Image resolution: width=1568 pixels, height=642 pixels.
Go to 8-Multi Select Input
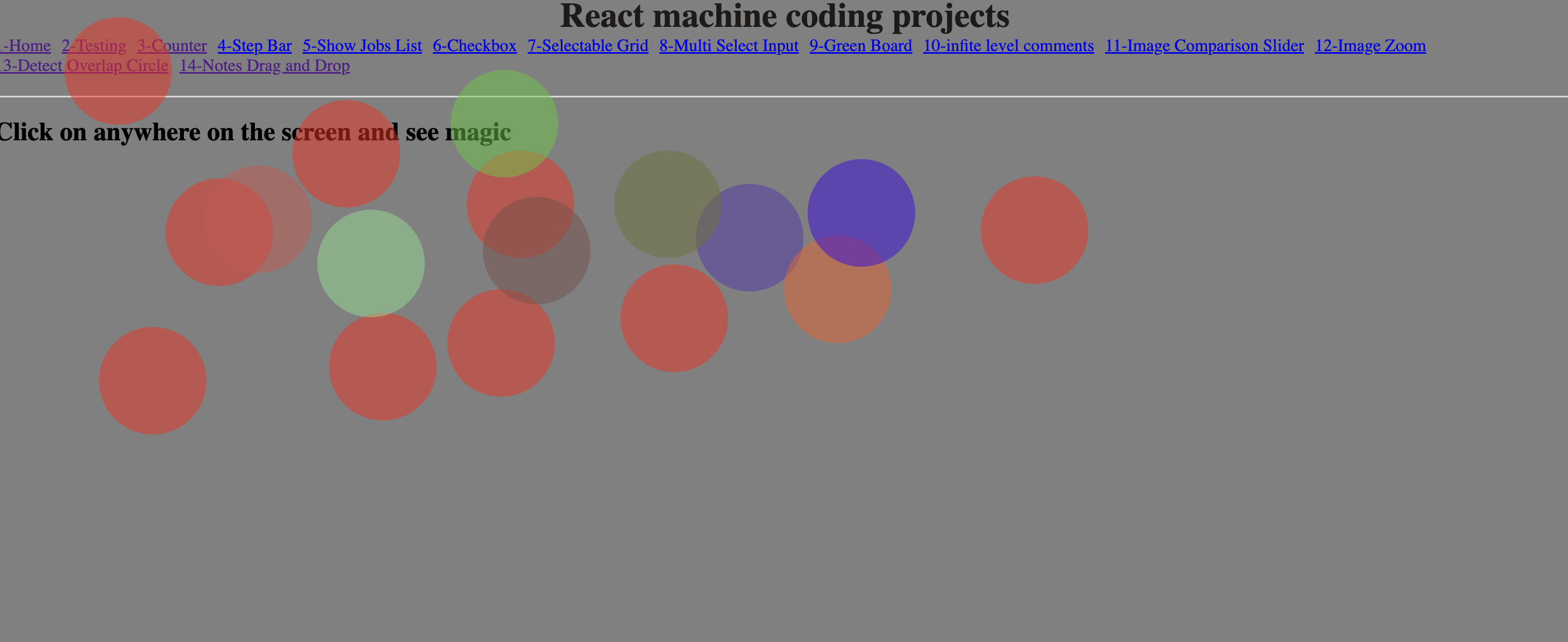(x=728, y=46)
